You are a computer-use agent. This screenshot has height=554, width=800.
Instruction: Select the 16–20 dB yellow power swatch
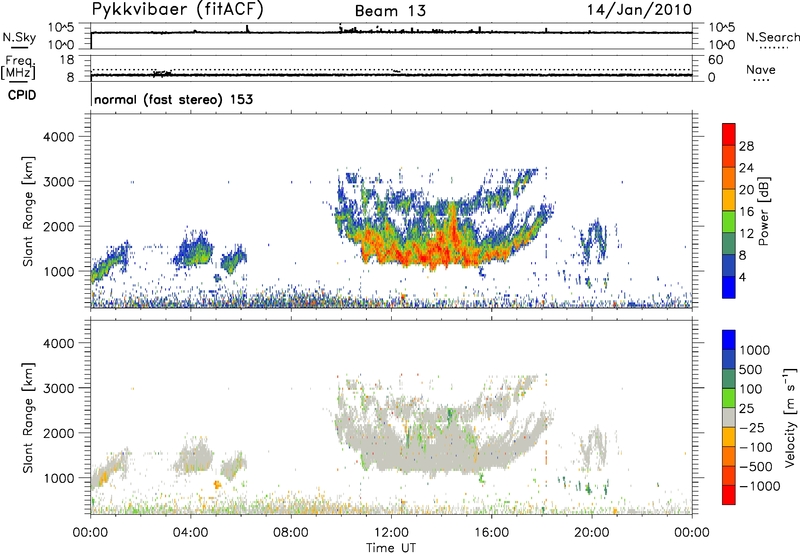pos(729,200)
